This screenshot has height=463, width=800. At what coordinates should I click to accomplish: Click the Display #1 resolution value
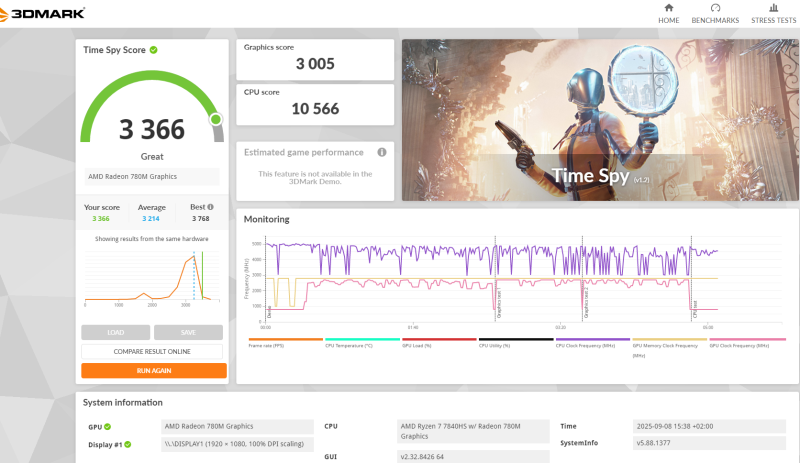tap(237, 444)
